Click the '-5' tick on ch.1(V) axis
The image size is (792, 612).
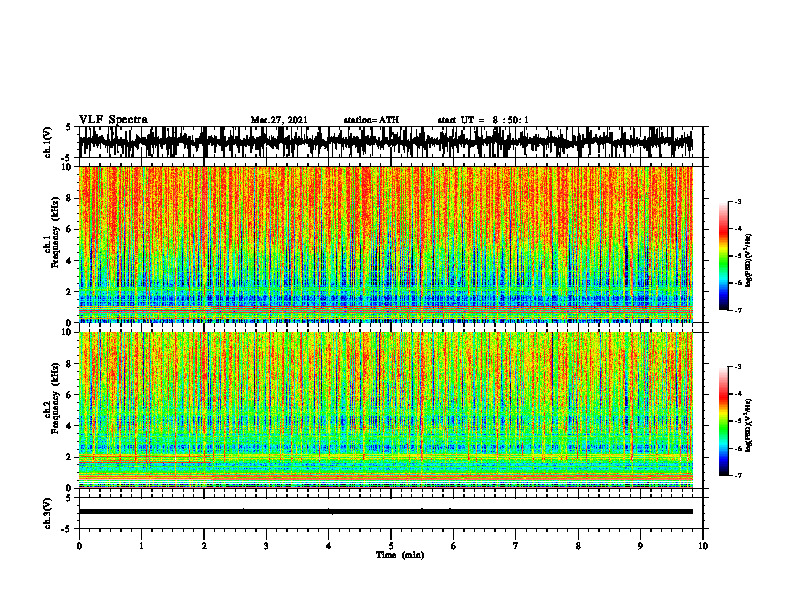coord(67,157)
